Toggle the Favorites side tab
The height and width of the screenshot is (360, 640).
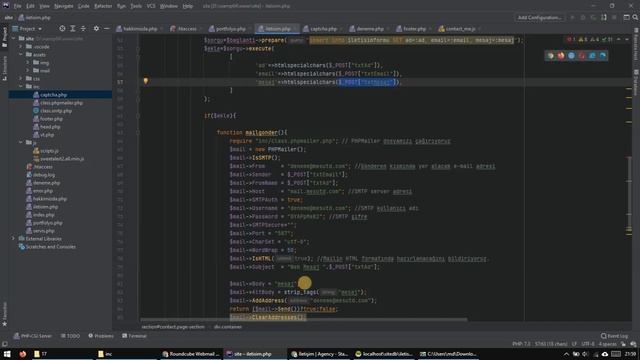click(4, 314)
